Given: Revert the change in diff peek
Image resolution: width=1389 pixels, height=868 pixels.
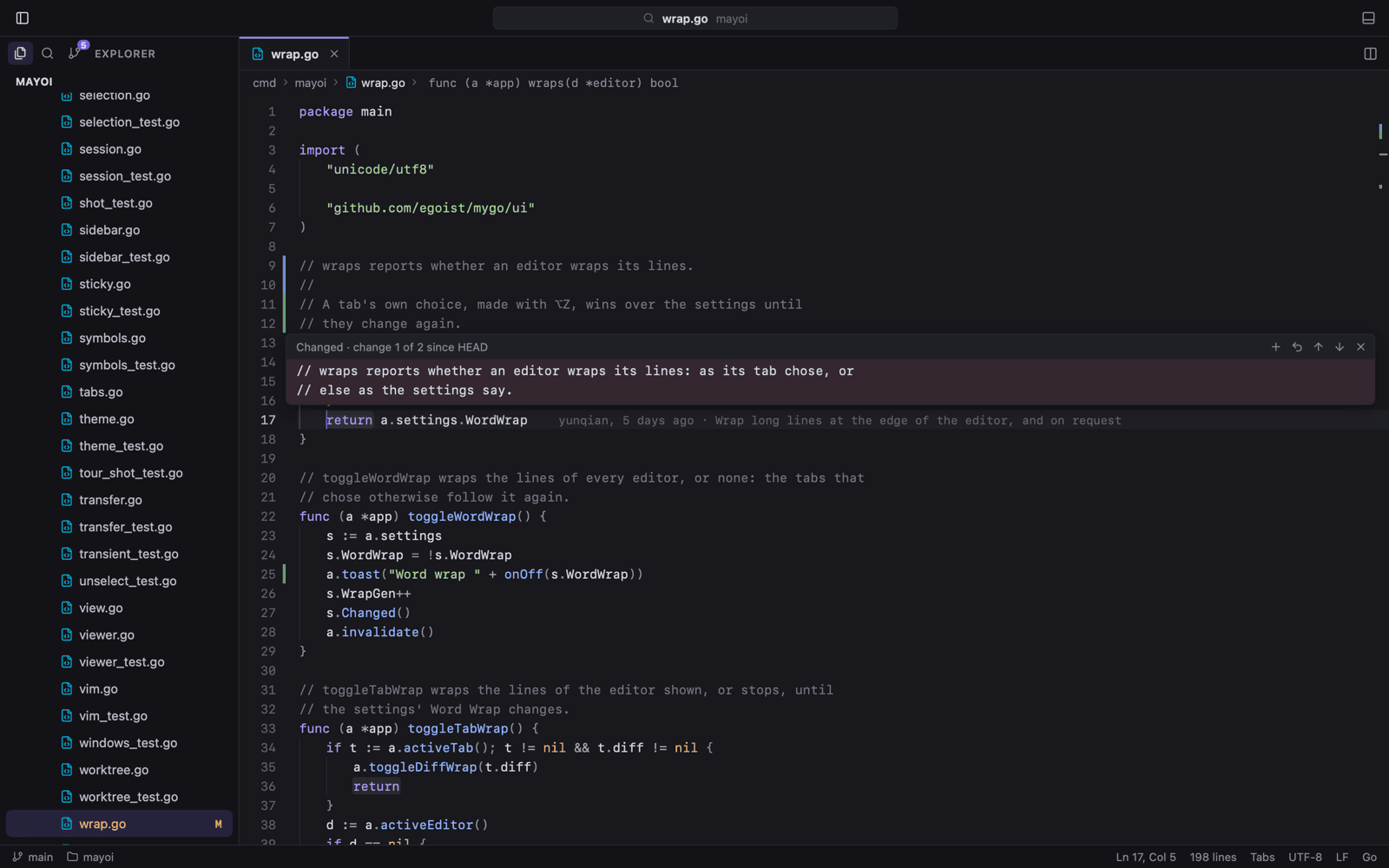Looking at the screenshot, I should click(1297, 347).
